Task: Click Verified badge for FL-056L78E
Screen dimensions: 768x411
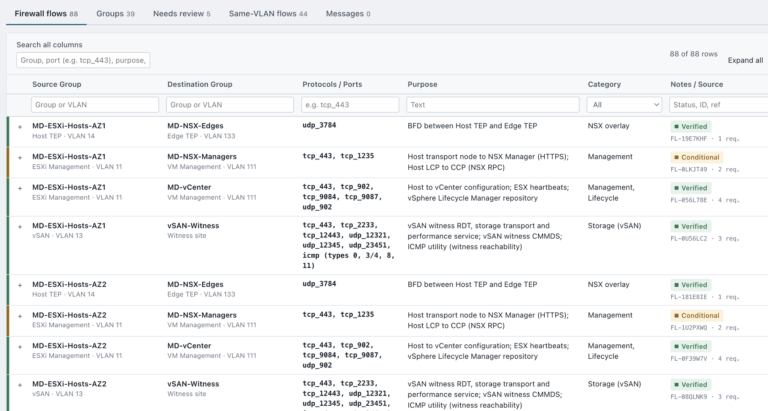Action: [x=691, y=188]
